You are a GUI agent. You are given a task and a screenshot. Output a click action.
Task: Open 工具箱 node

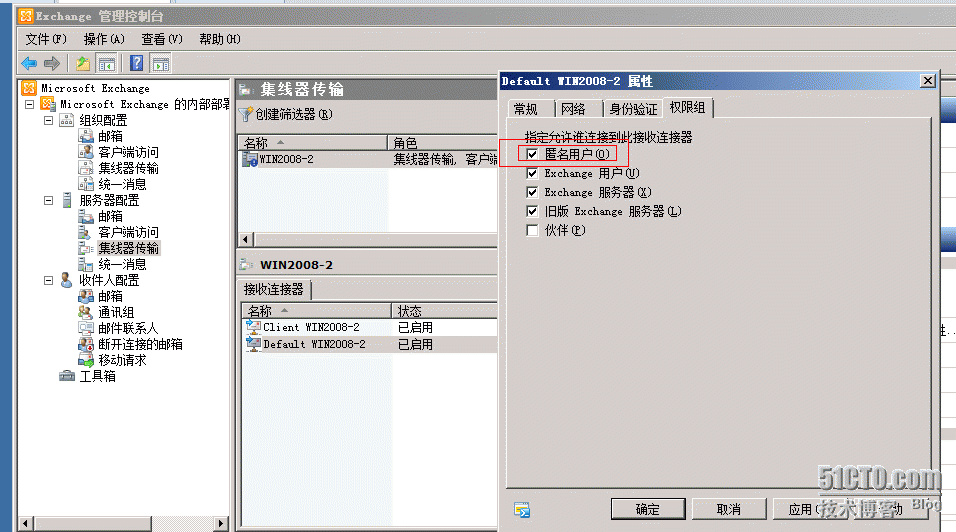tap(98, 376)
